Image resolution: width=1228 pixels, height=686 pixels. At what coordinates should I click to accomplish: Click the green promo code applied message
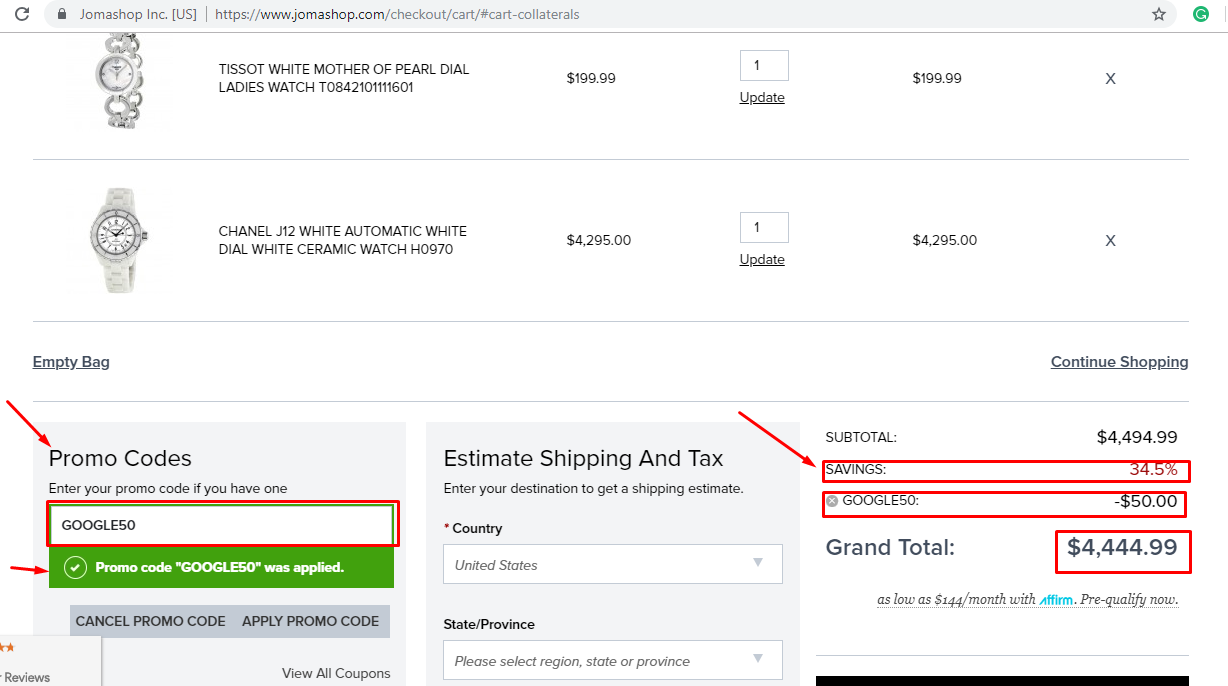click(222, 568)
